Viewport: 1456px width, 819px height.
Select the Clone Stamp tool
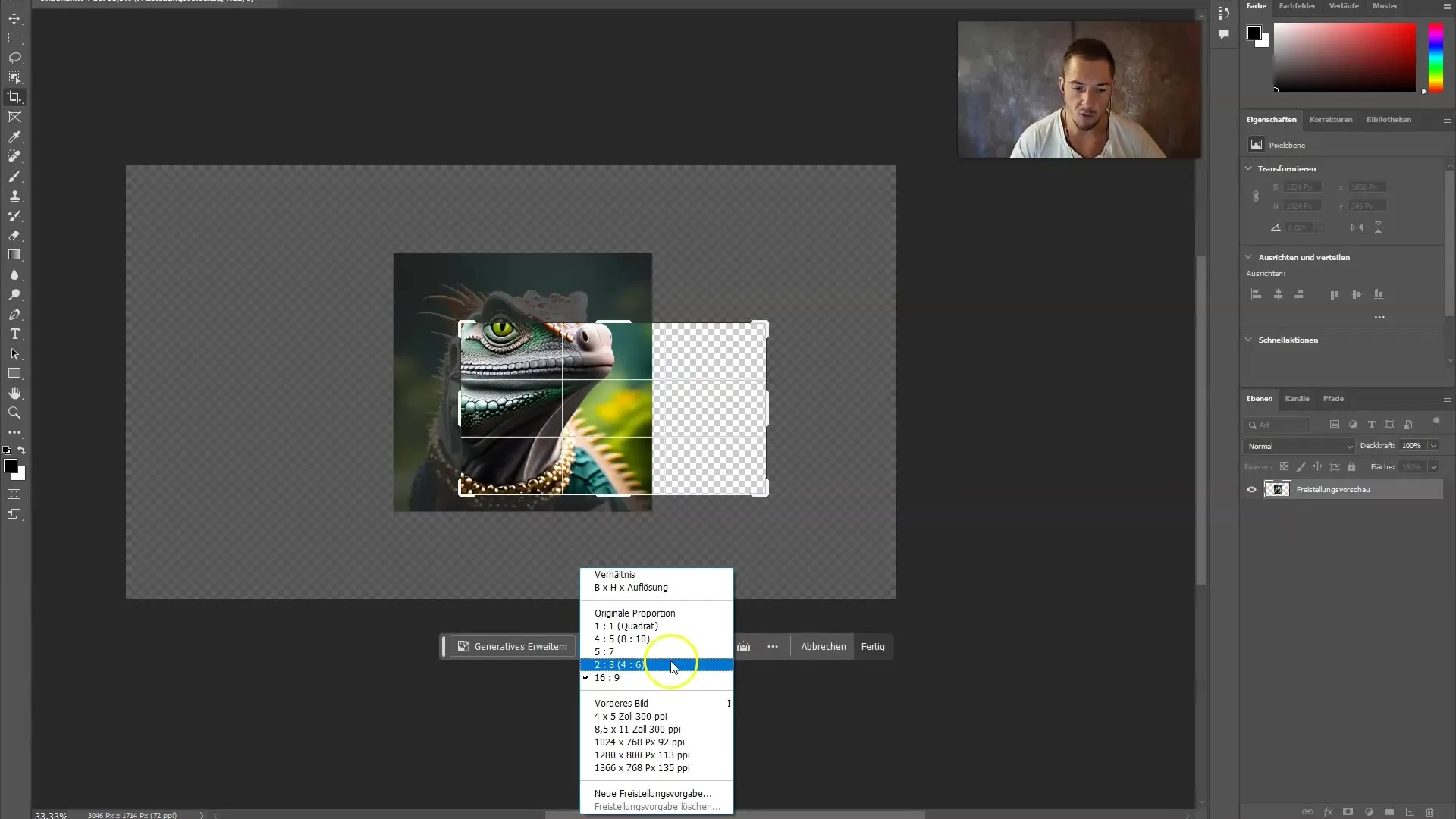coord(14,196)
